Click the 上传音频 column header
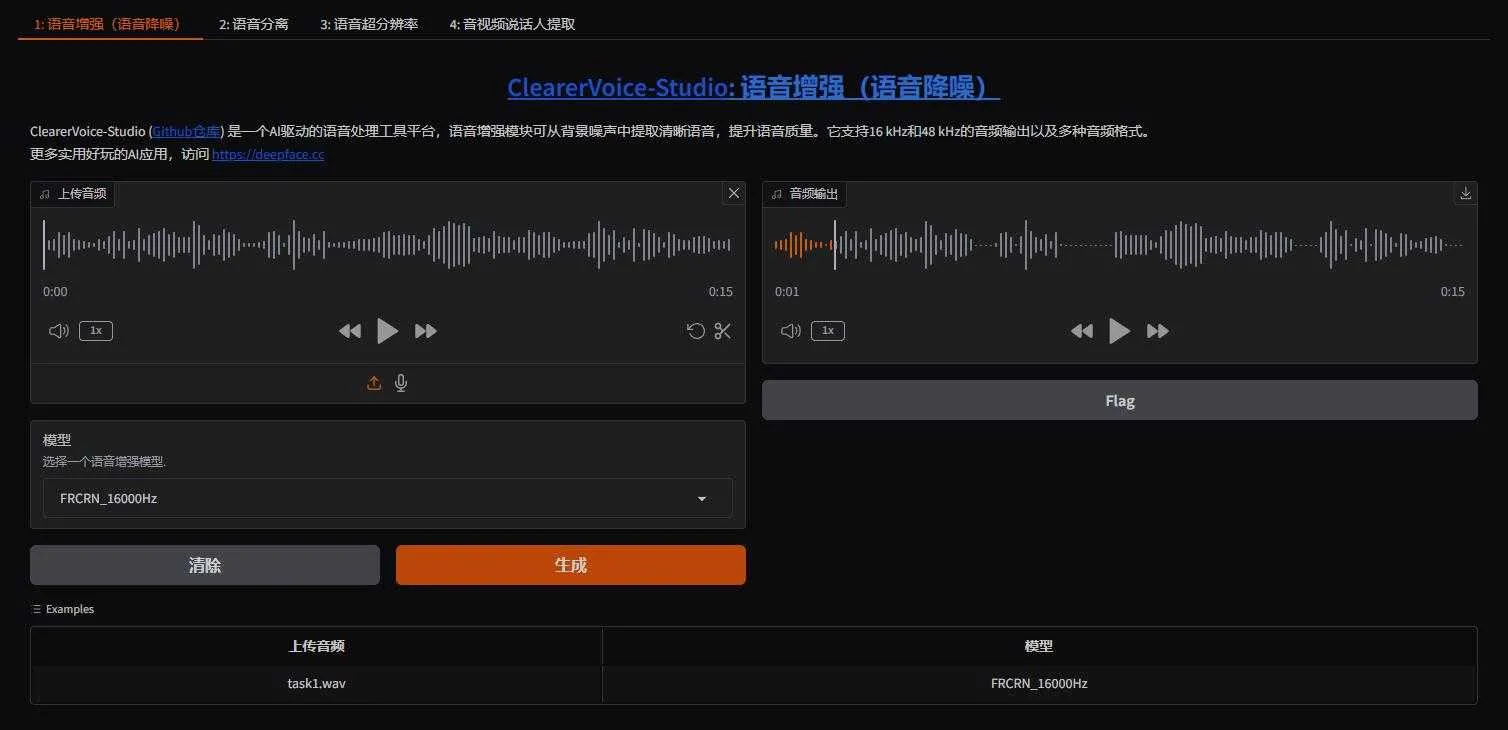This screenshot has width=1508, height=730. click(x=317, y=647)
